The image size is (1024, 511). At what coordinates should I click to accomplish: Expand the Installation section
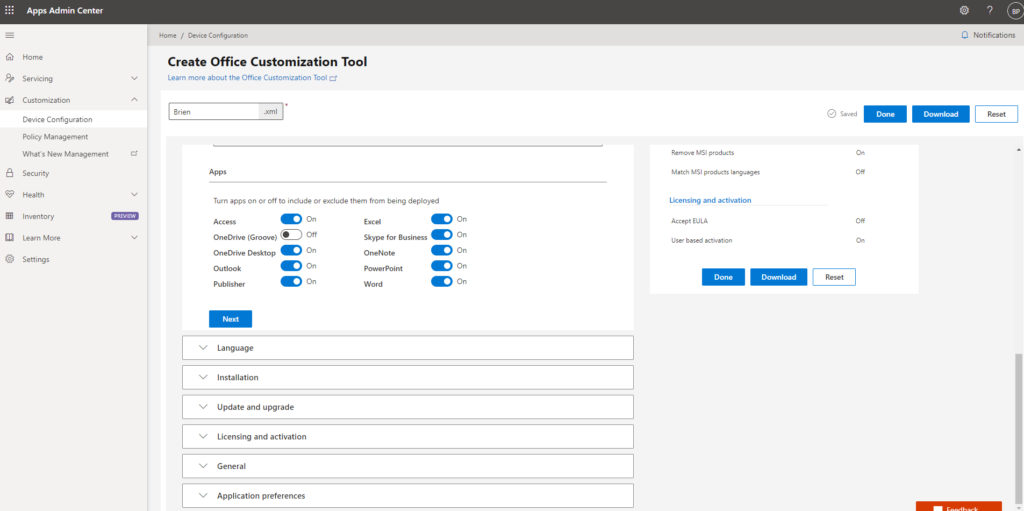(x=408, y=377)
